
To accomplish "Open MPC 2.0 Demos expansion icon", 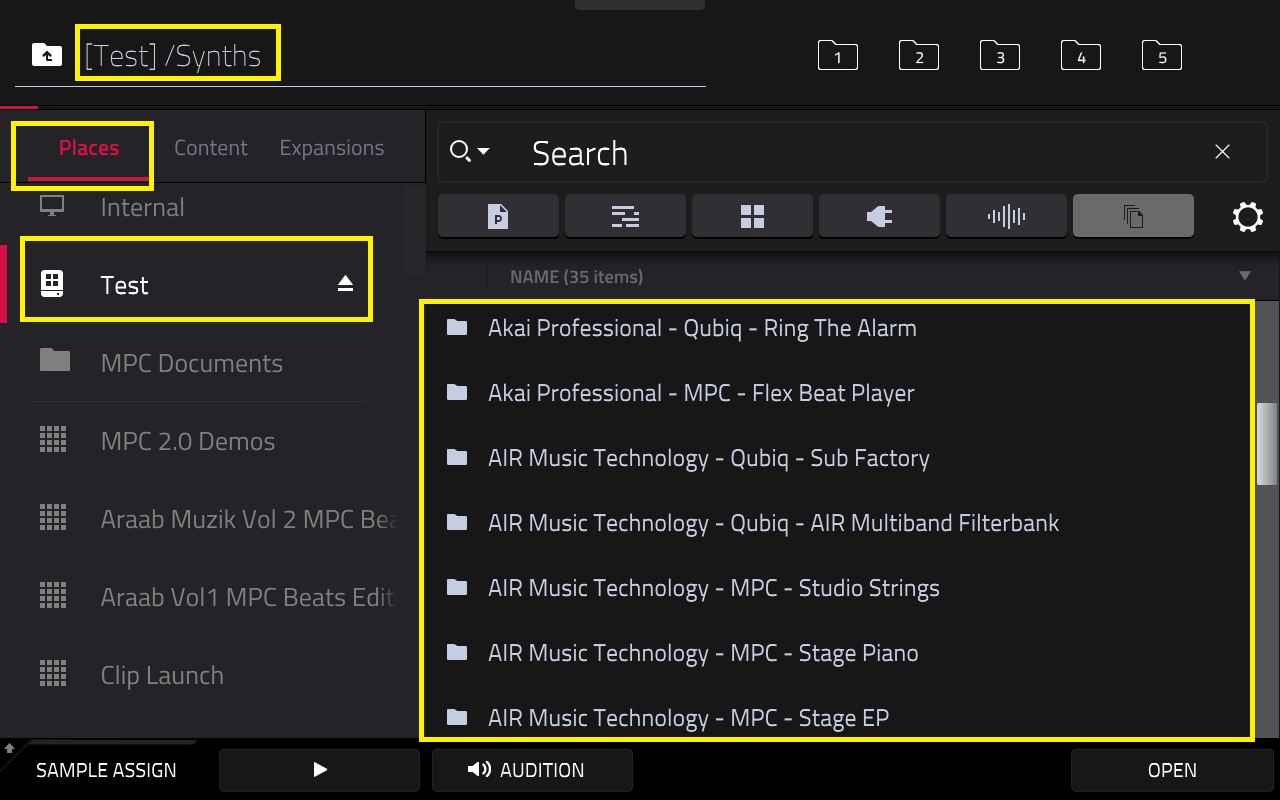I will coord(53,439).
